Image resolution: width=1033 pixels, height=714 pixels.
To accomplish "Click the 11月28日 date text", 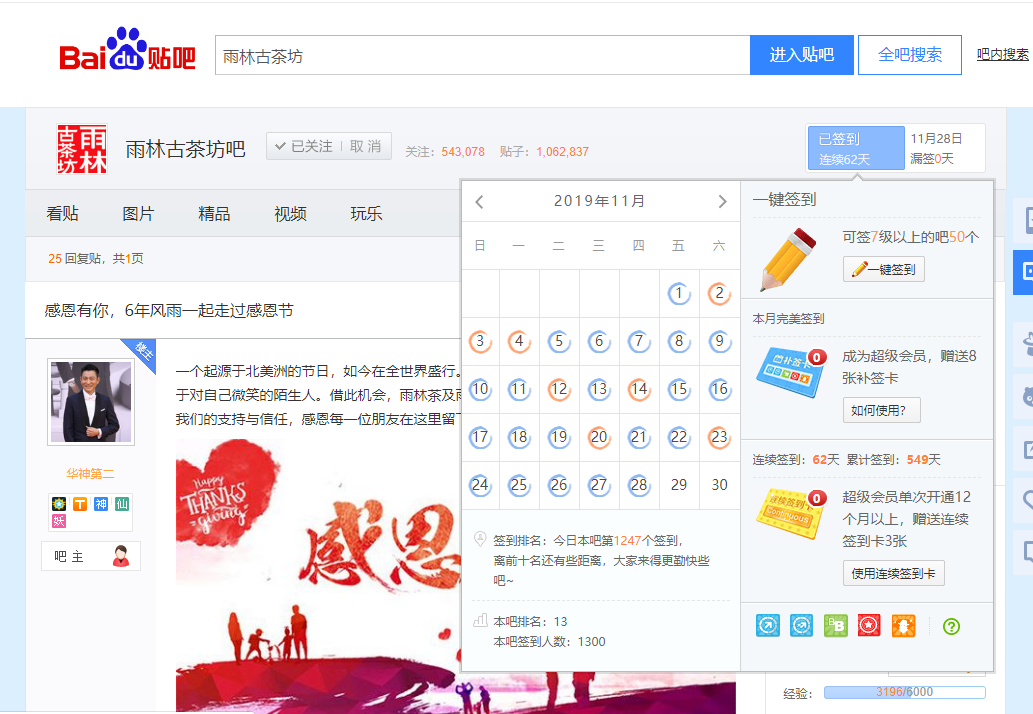I will [x=936, y=138].
